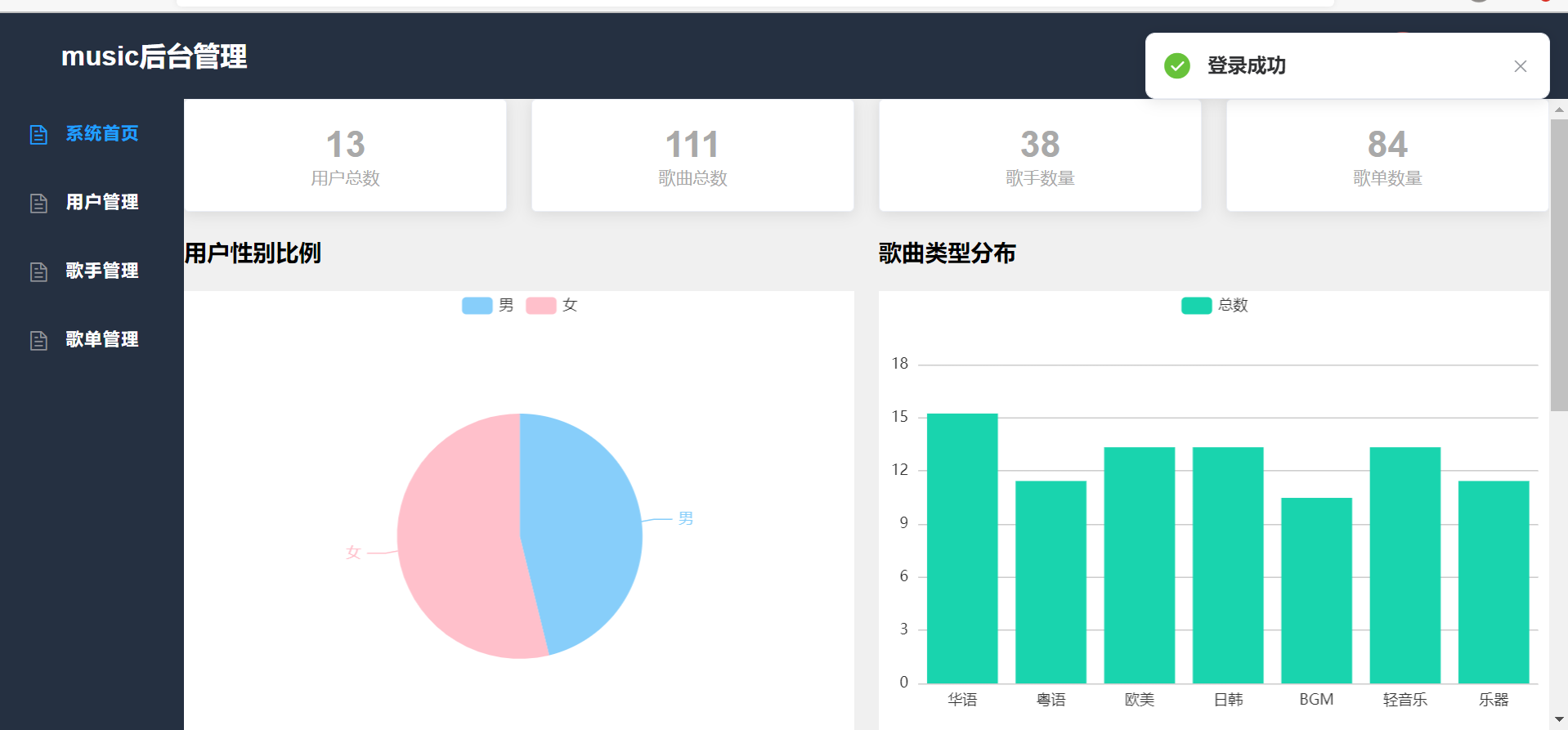Viewport: 1568px width, 730px height.
Task: Click the music后台管理 title
Action: pos(154,56)
